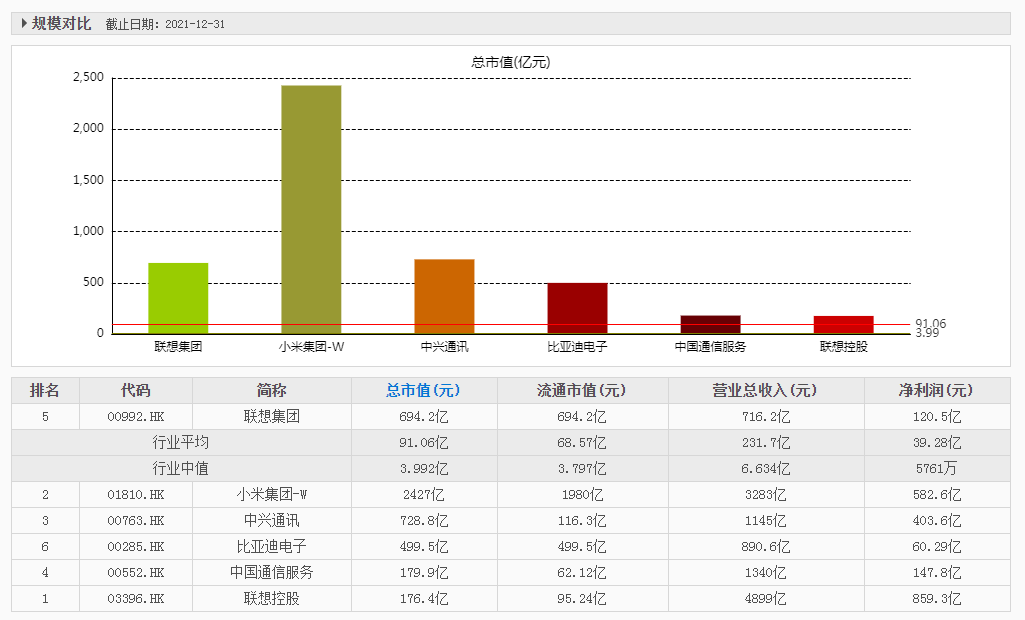1025x620 pixels.
Task: Click 联想集团 net profit value 120.5亿
Action: click(x=937, y=417)
